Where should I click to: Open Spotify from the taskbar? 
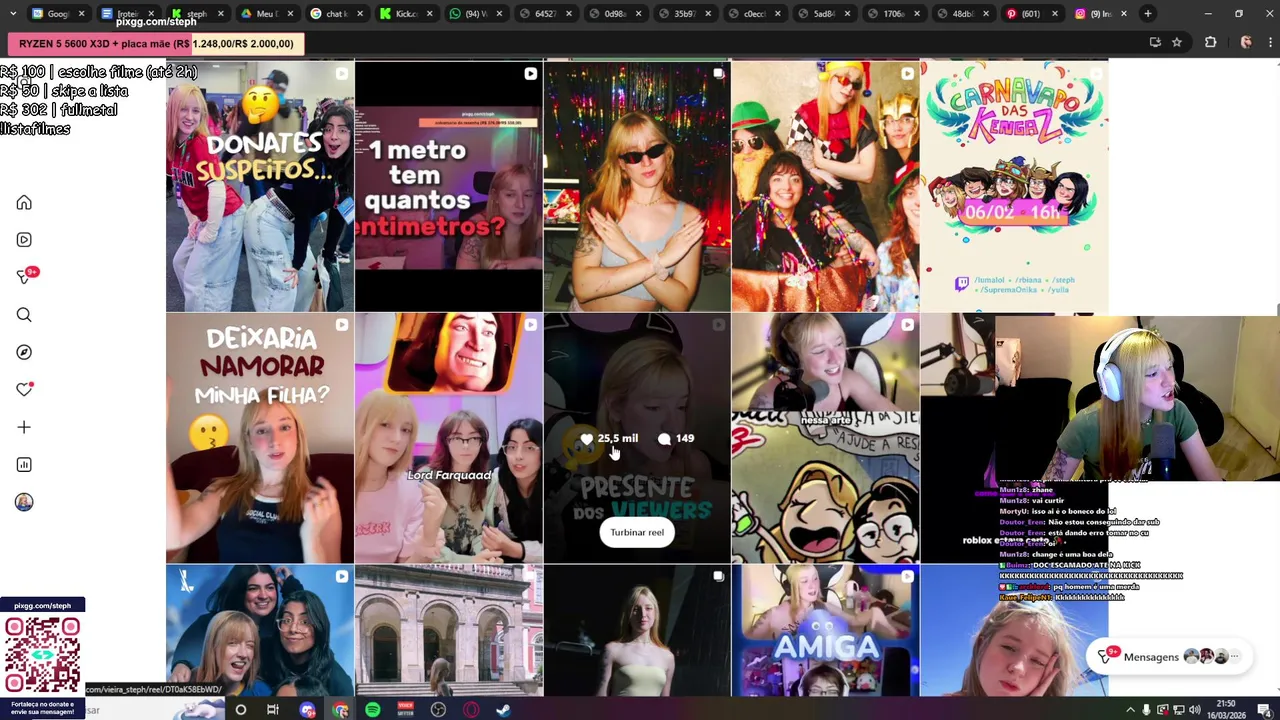coord(372,710)
